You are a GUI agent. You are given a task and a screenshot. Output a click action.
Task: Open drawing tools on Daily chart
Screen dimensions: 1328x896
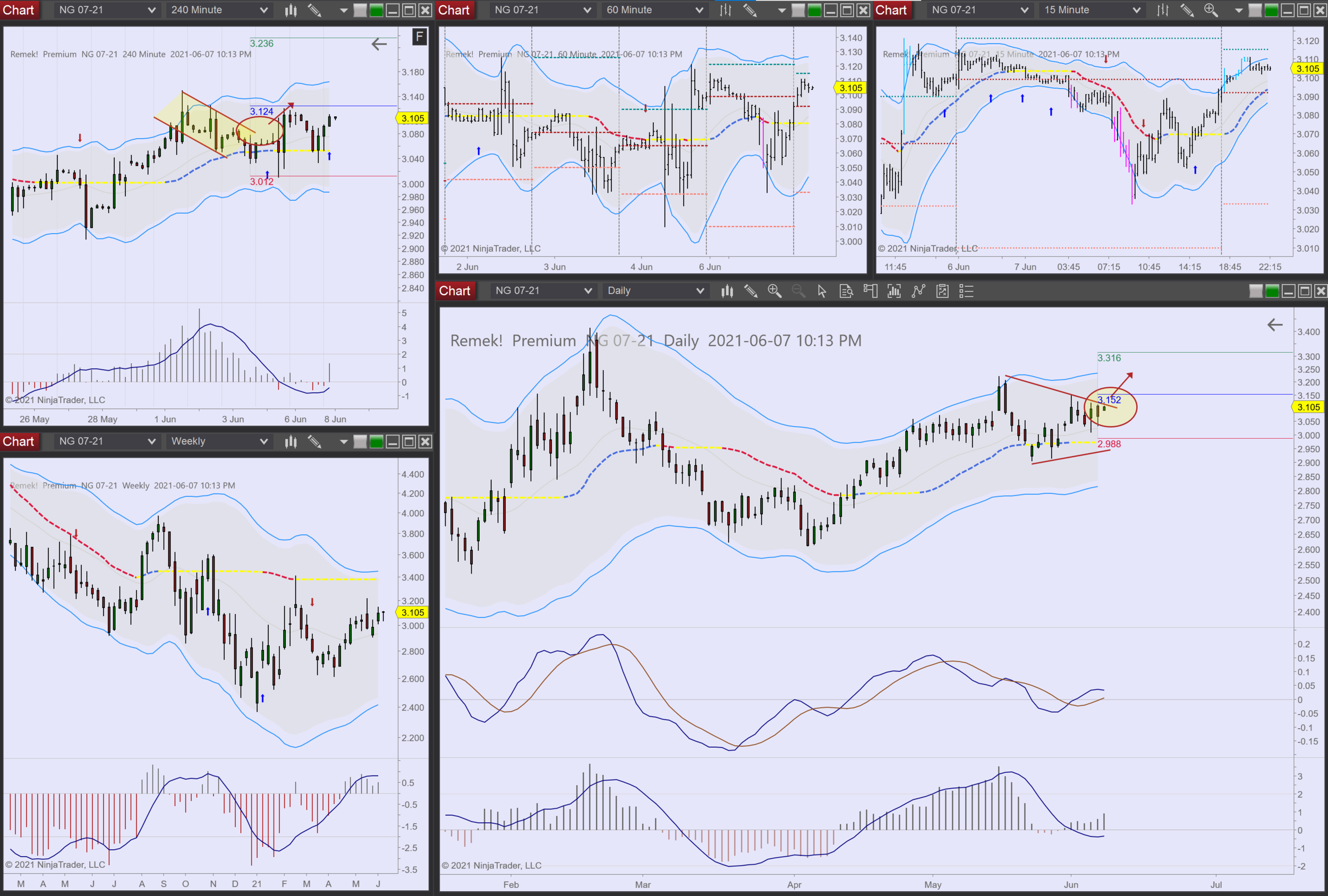pyautogui.click(x=750, y=291)
